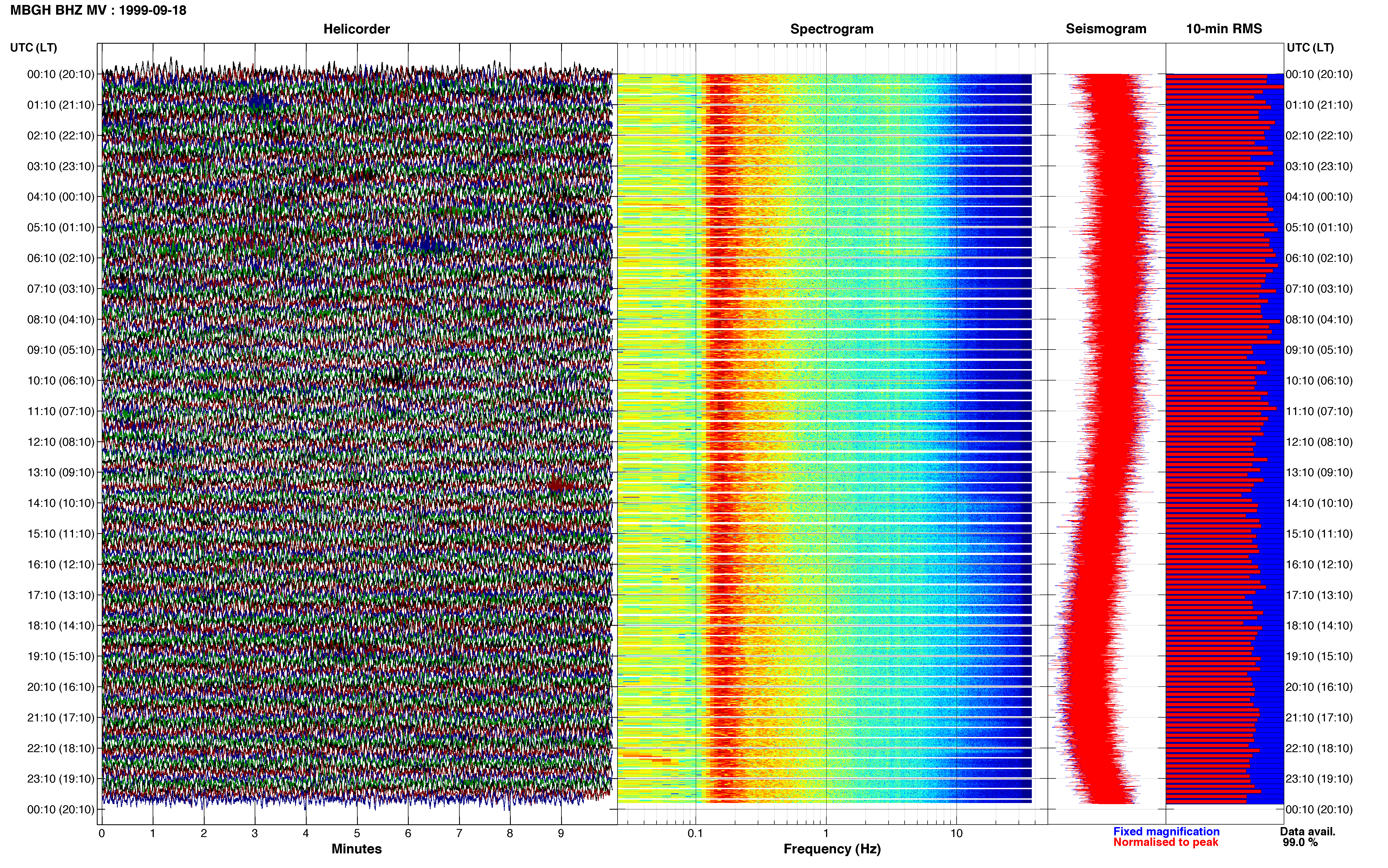Select the 10-min RMS panel heading
Viewport: 1388px width, 868px height.
point(1224,29)
